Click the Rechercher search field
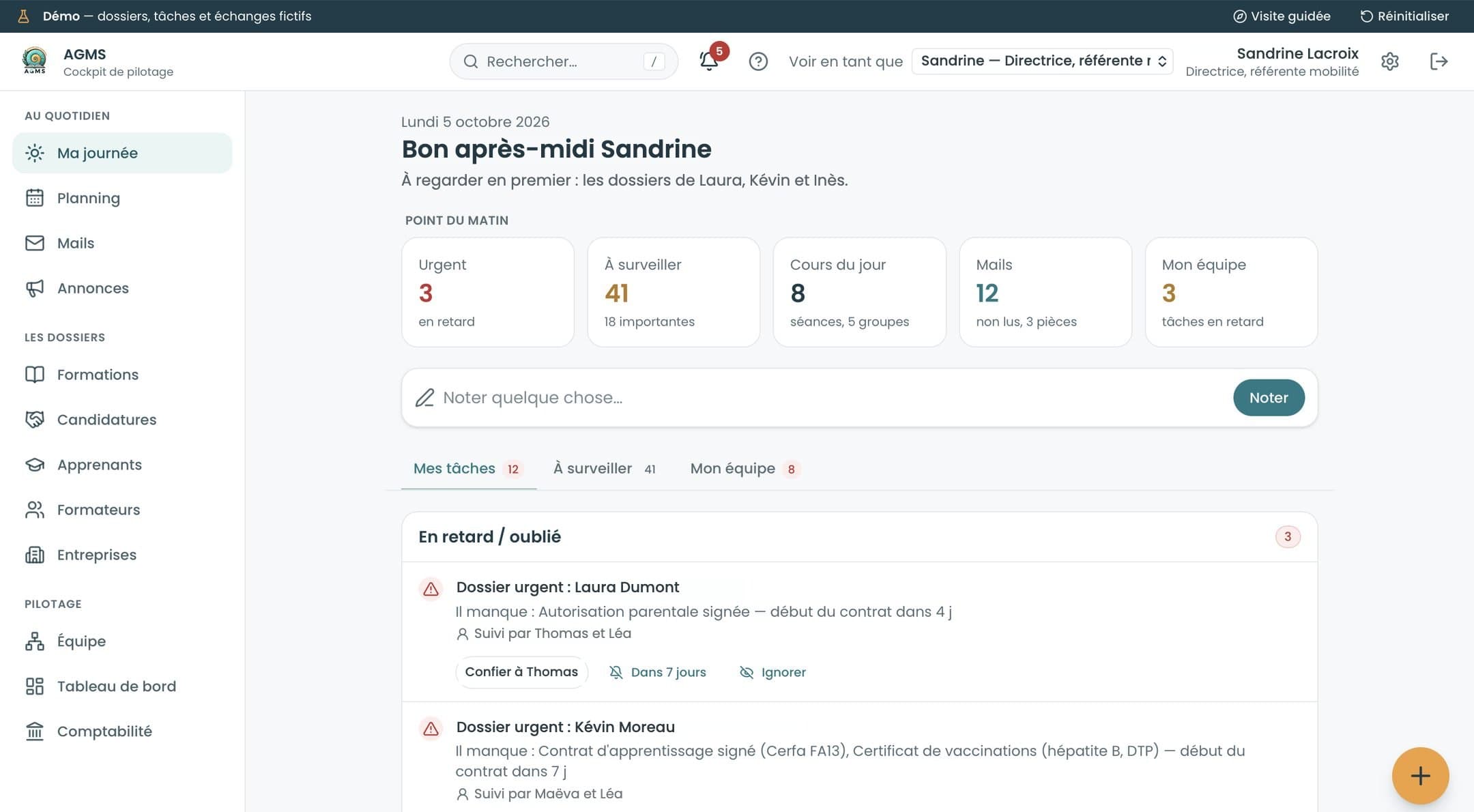The width and height of the screenshot is (1474, 812). (x=564, y=61)
